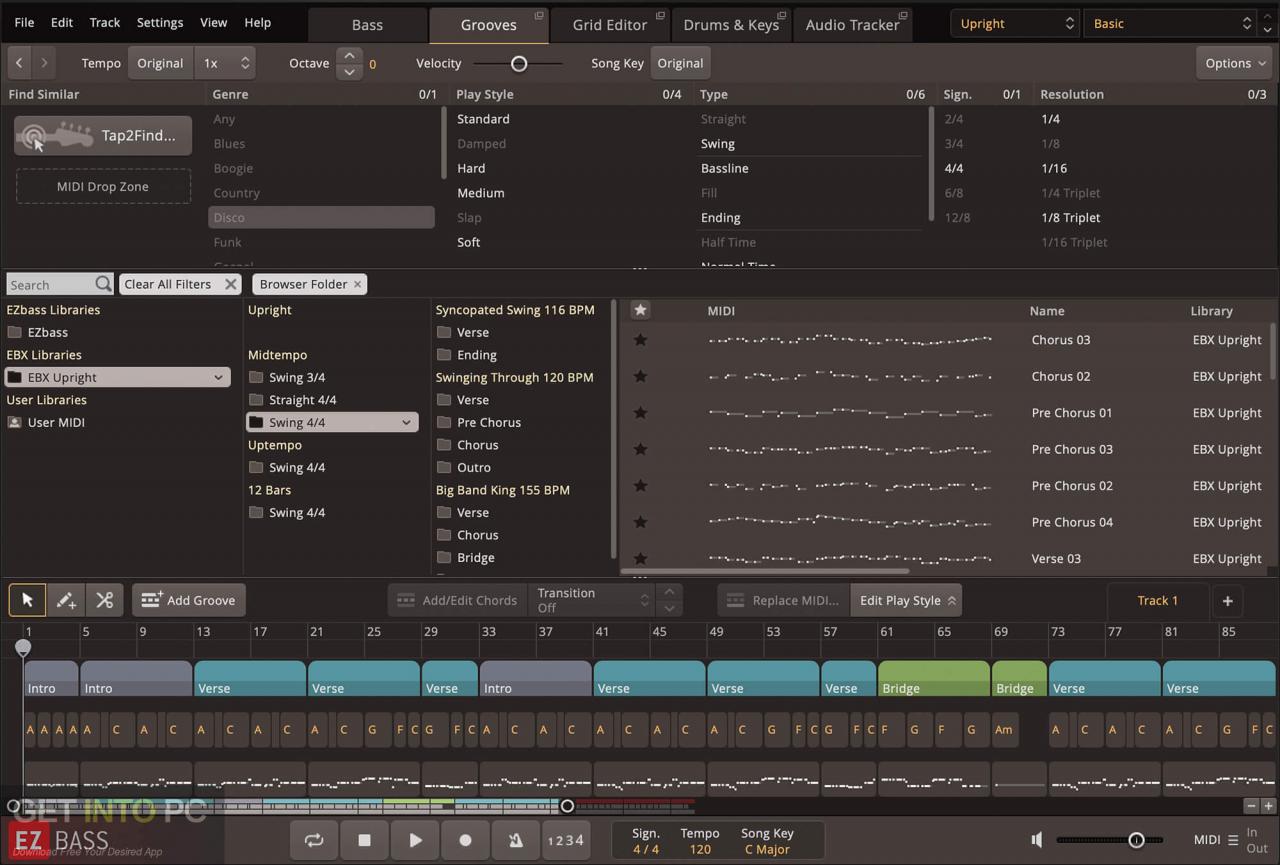Zoom out timeline with minus button
Image resolution: width=1280 pixels, height=865 pixels.
click(x=1251, y=806)
